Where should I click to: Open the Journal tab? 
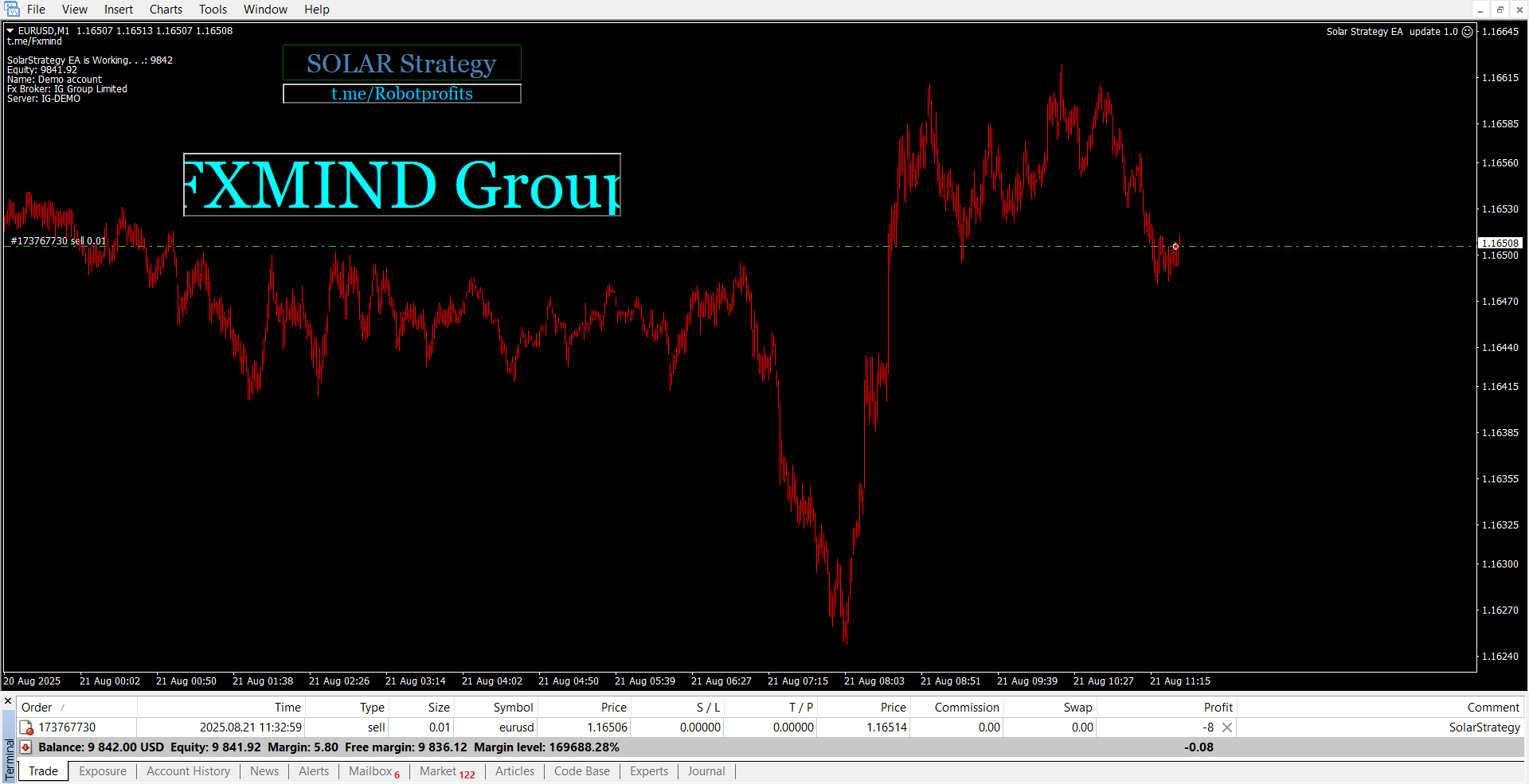pos(706,771)
